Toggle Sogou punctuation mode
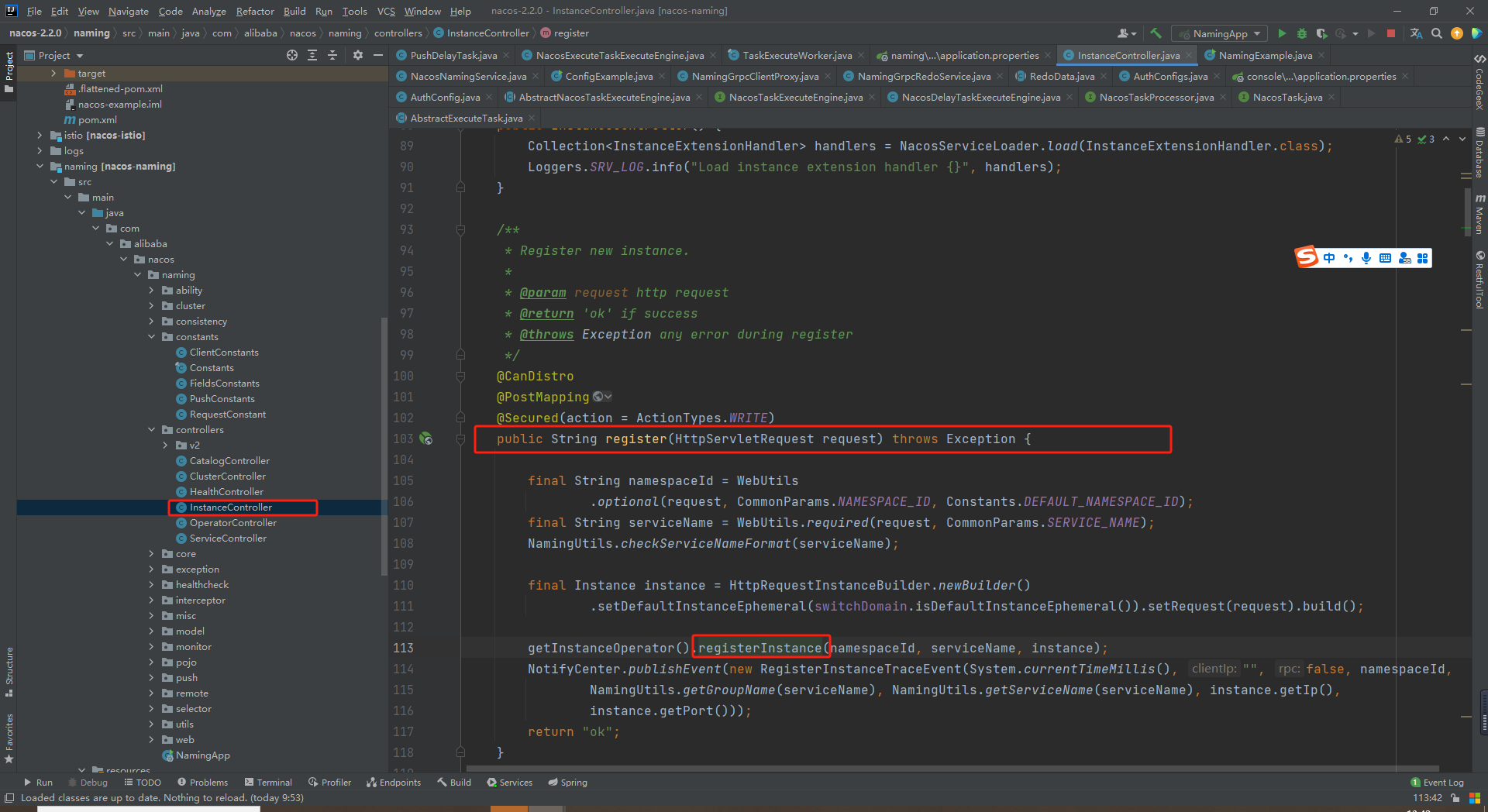1488x812 pixels. [1348, 258]
